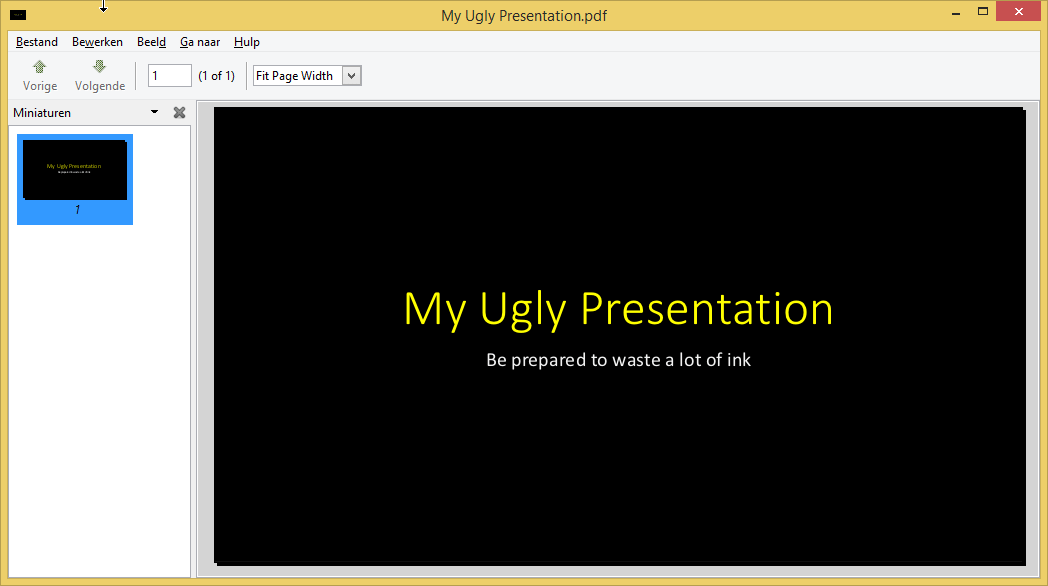Open the Ga naar menu
Viewport: 1048px width, 586px height.
point(199,42)
